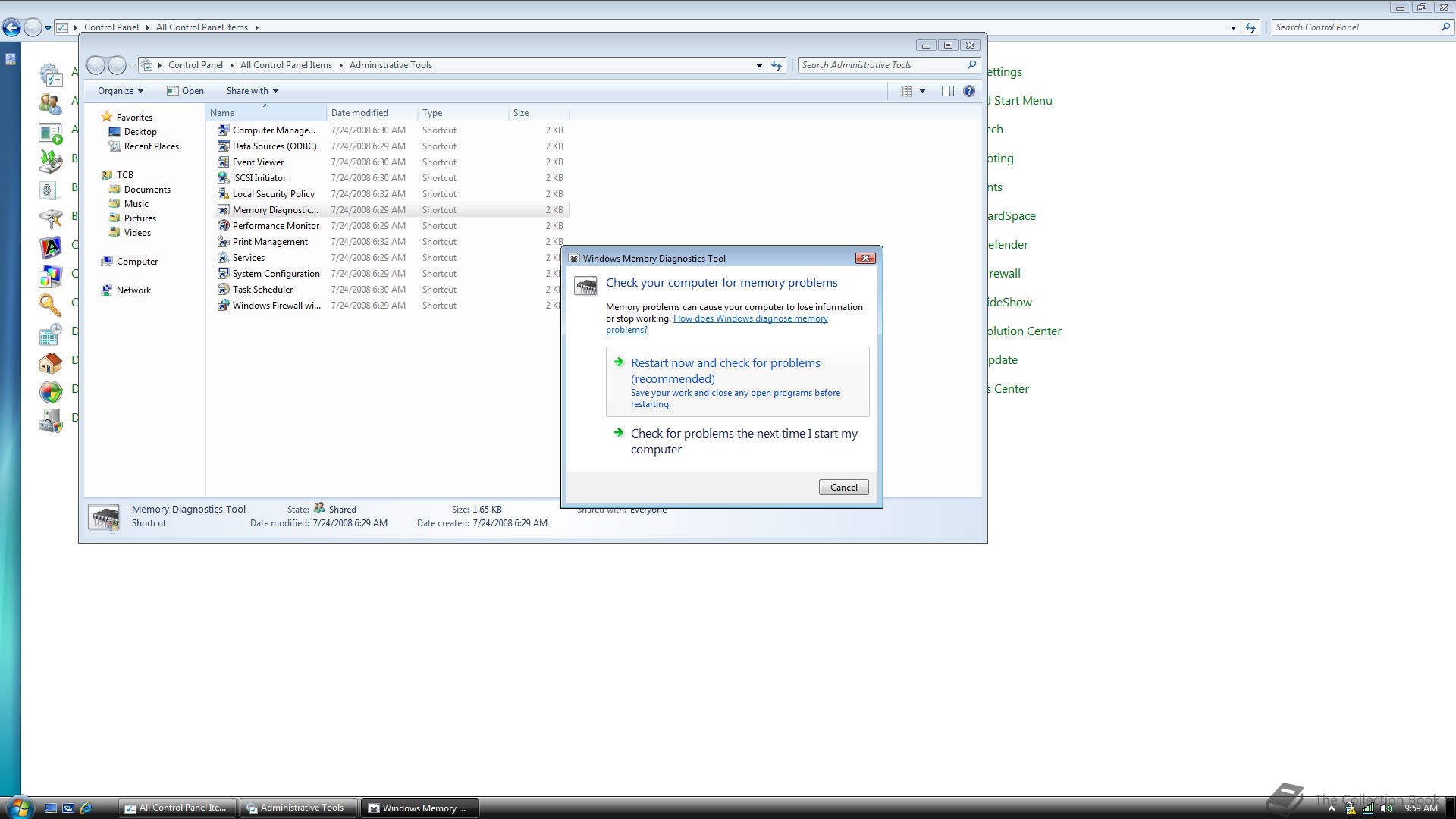Image resolution: width=1456 pixels, height=819 pixels.
Task: Select the Task Scheduler icon
Action: 223,290
